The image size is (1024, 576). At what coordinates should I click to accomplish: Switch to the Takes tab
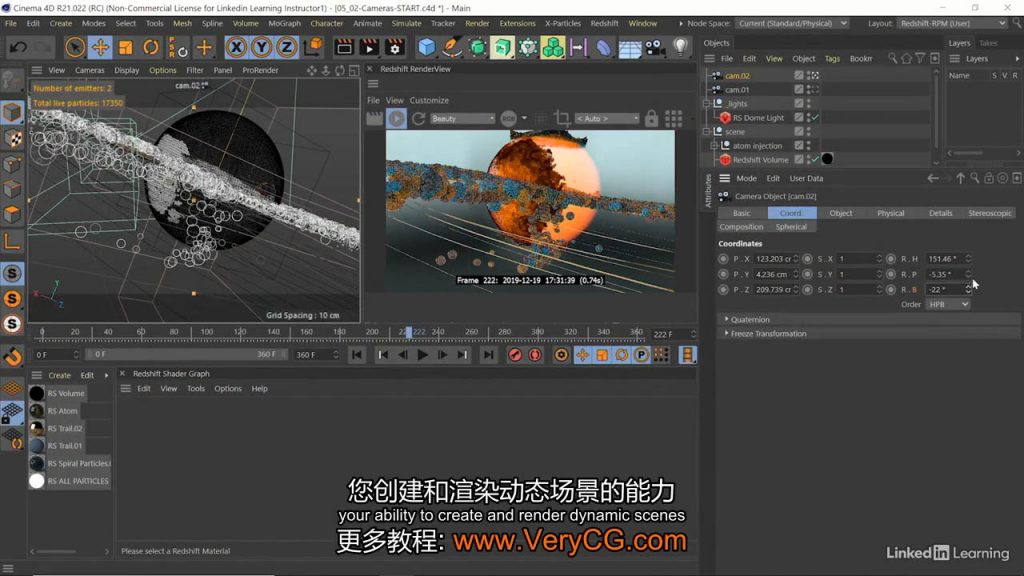tap(987, 43)
